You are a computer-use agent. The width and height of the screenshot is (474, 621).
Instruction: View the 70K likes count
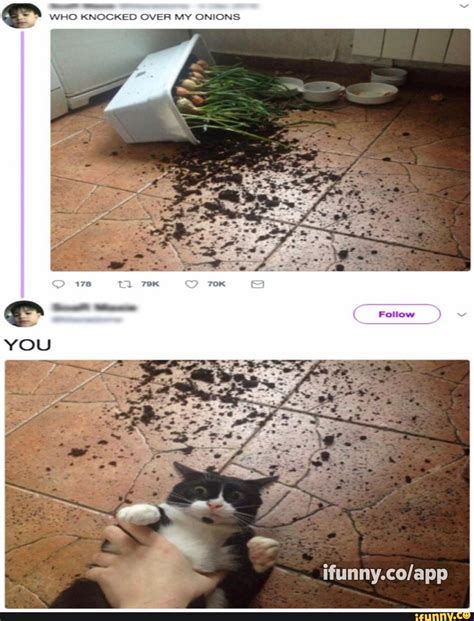(x=216, y=284)
